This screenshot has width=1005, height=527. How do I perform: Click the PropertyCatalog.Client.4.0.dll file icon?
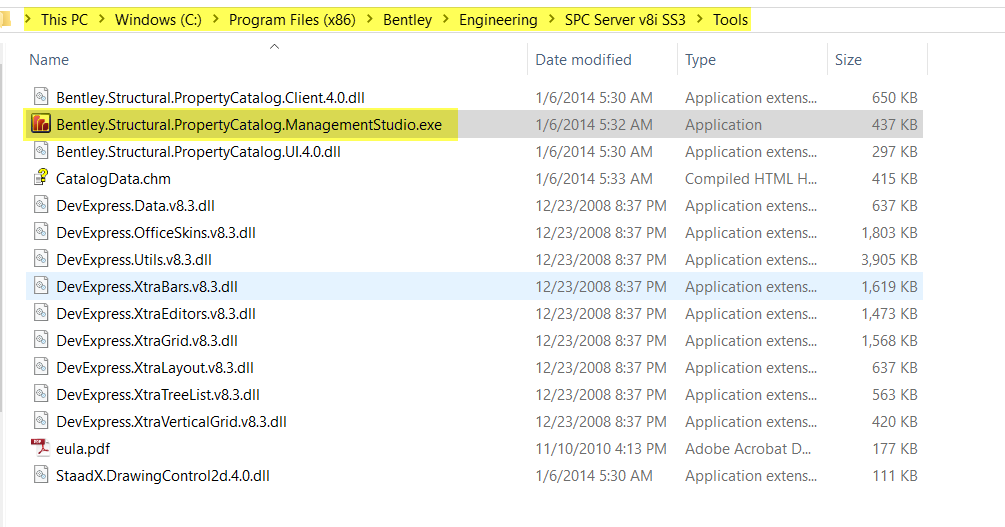pos(40,97)
